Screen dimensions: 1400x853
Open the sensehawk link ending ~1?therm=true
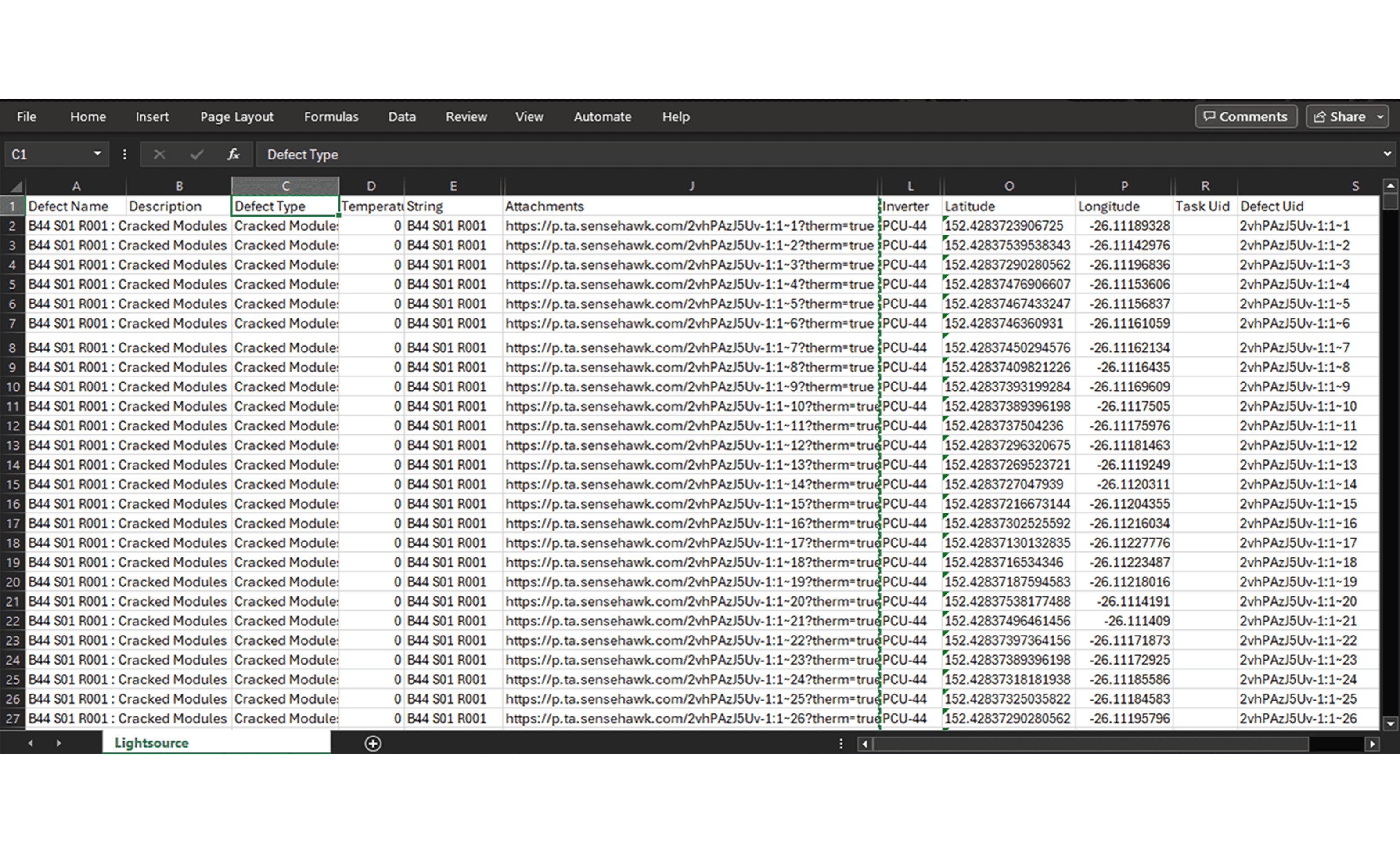click(689, 226)
